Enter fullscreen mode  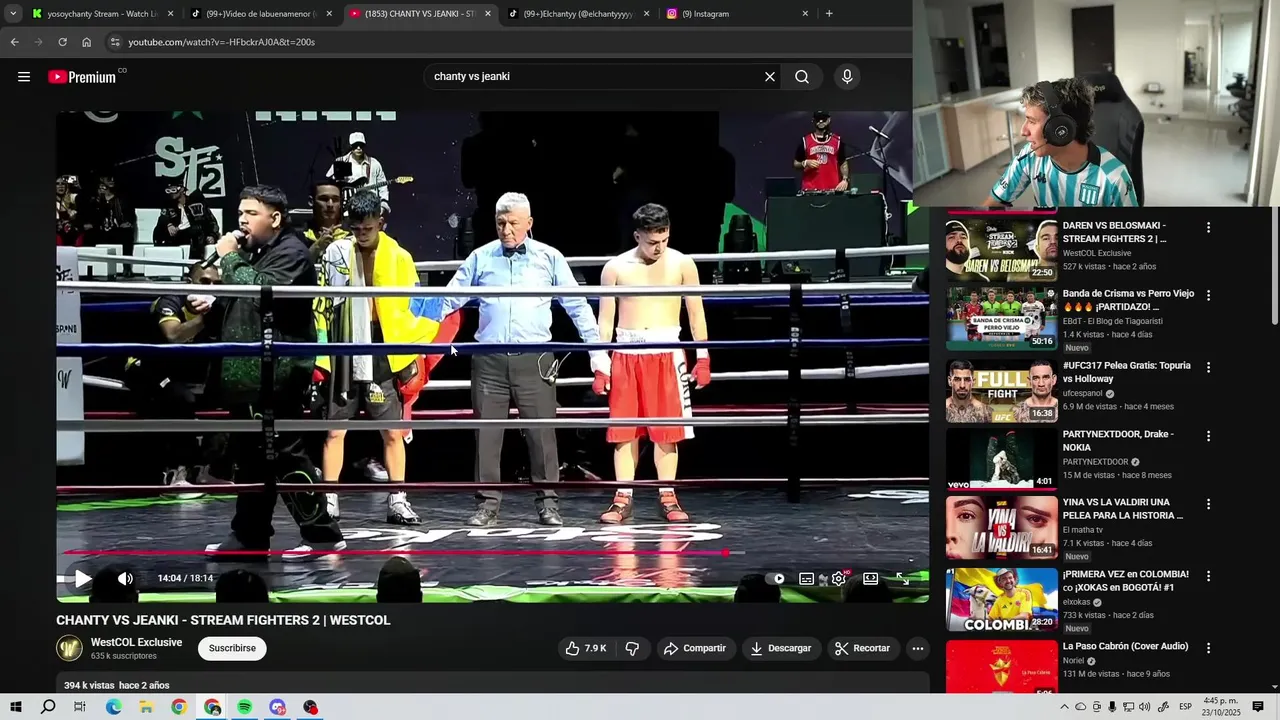tap(902, 578)
